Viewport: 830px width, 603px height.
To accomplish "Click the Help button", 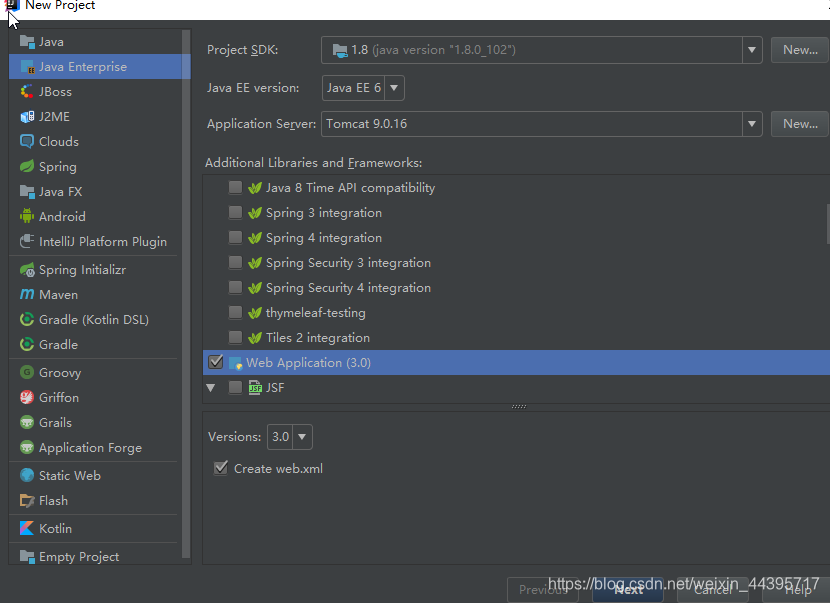I will [798, 590].
